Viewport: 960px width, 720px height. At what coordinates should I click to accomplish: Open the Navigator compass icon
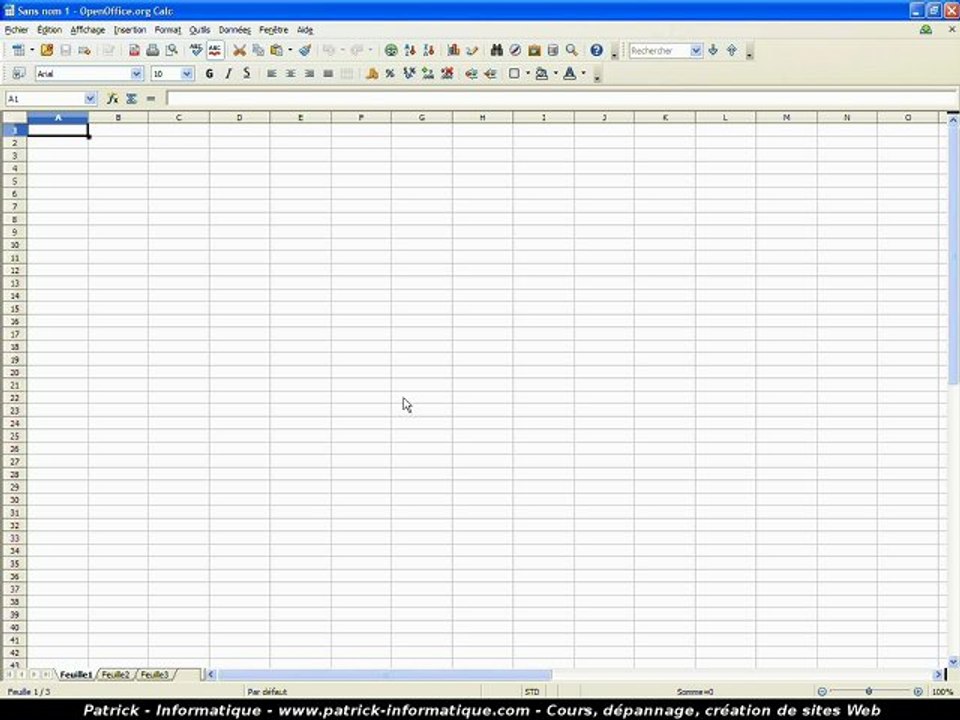pos(516,50)
